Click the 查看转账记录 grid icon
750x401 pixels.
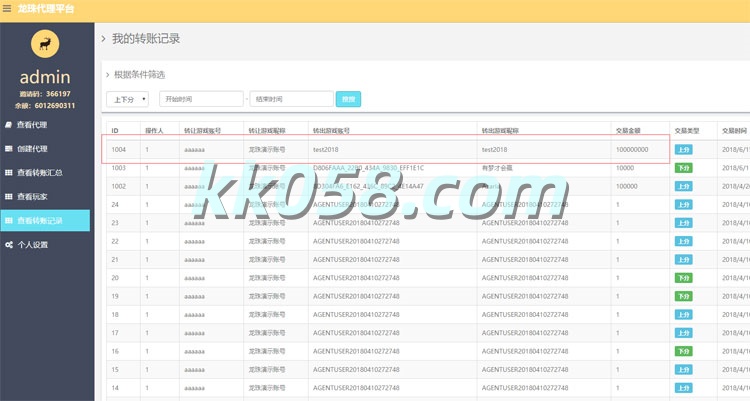9,221
